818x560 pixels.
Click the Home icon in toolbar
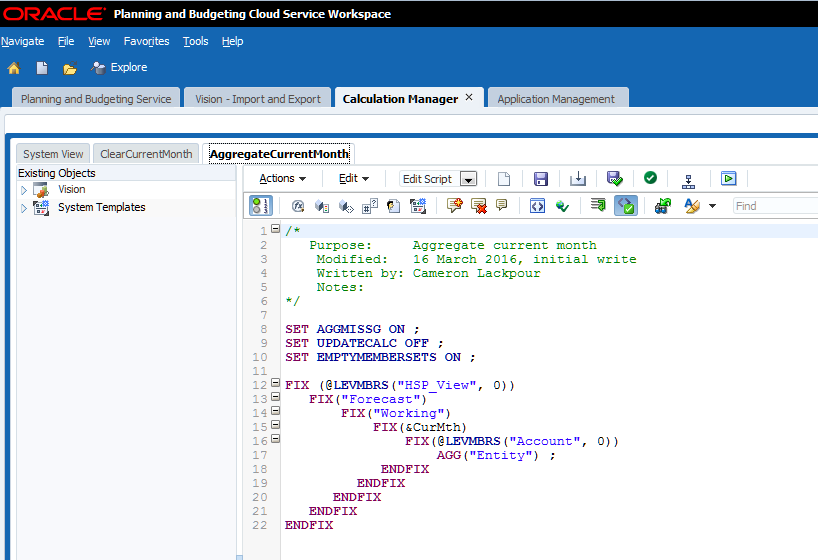14,68
